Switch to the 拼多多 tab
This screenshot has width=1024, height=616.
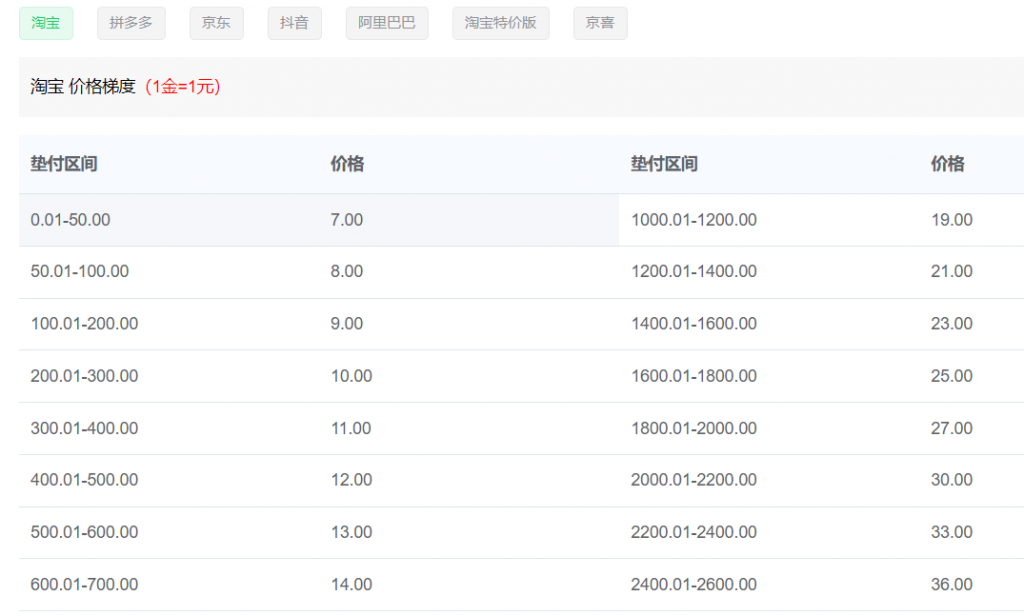tap(131, 23)
